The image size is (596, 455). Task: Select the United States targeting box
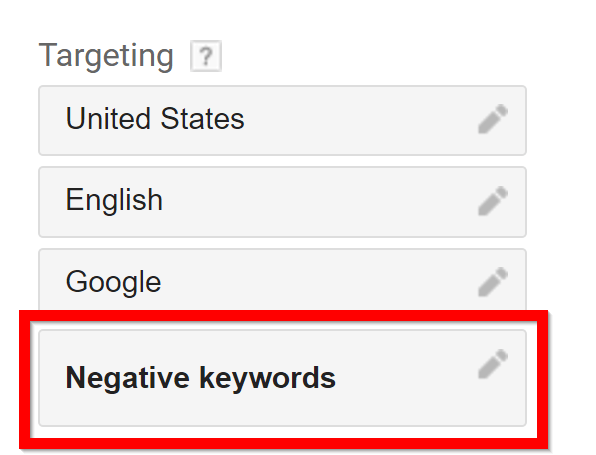[x=282, y=120]
